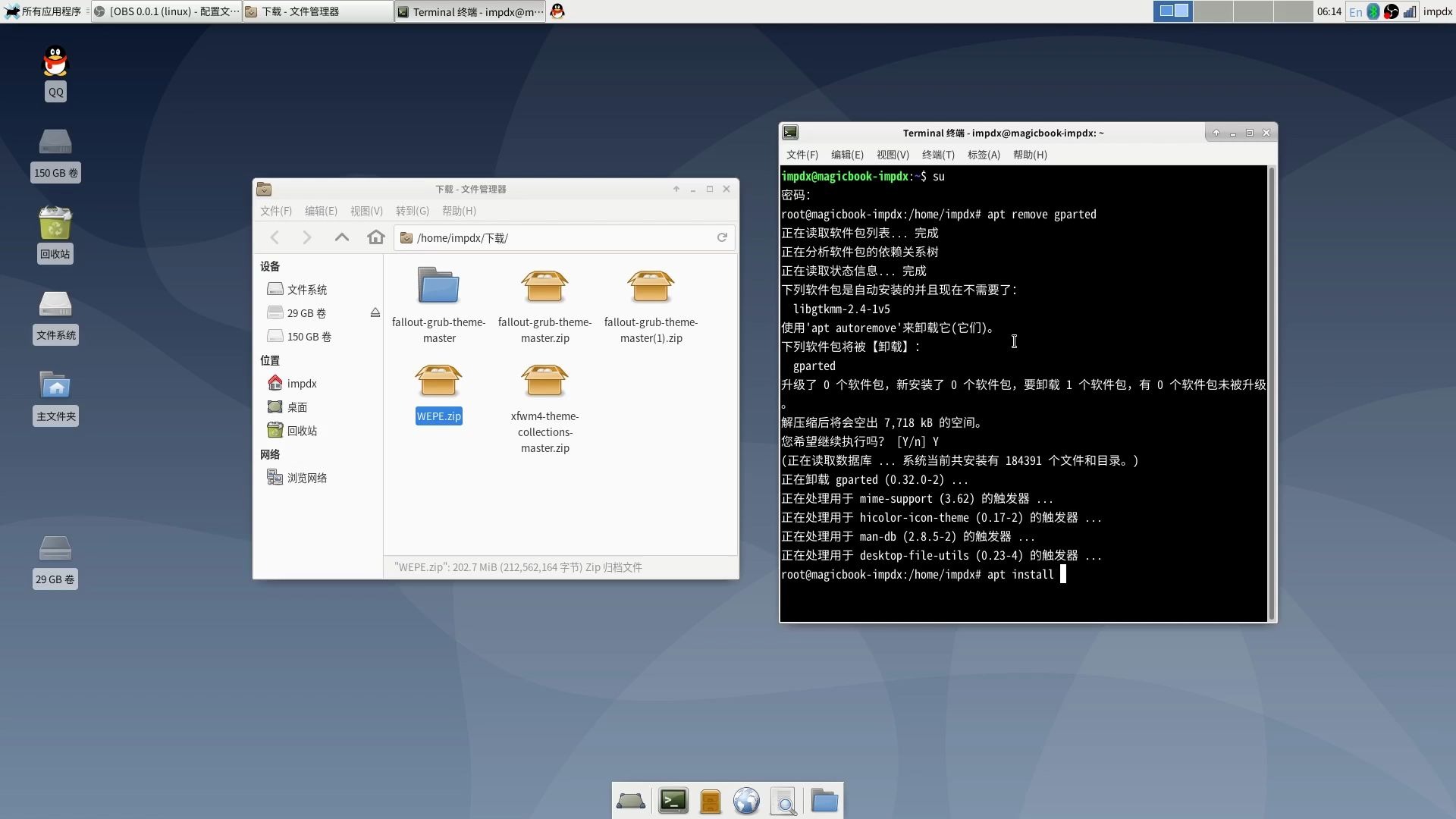
Task: Switch to the OBS window in taskbar
Action: [167, 11]
